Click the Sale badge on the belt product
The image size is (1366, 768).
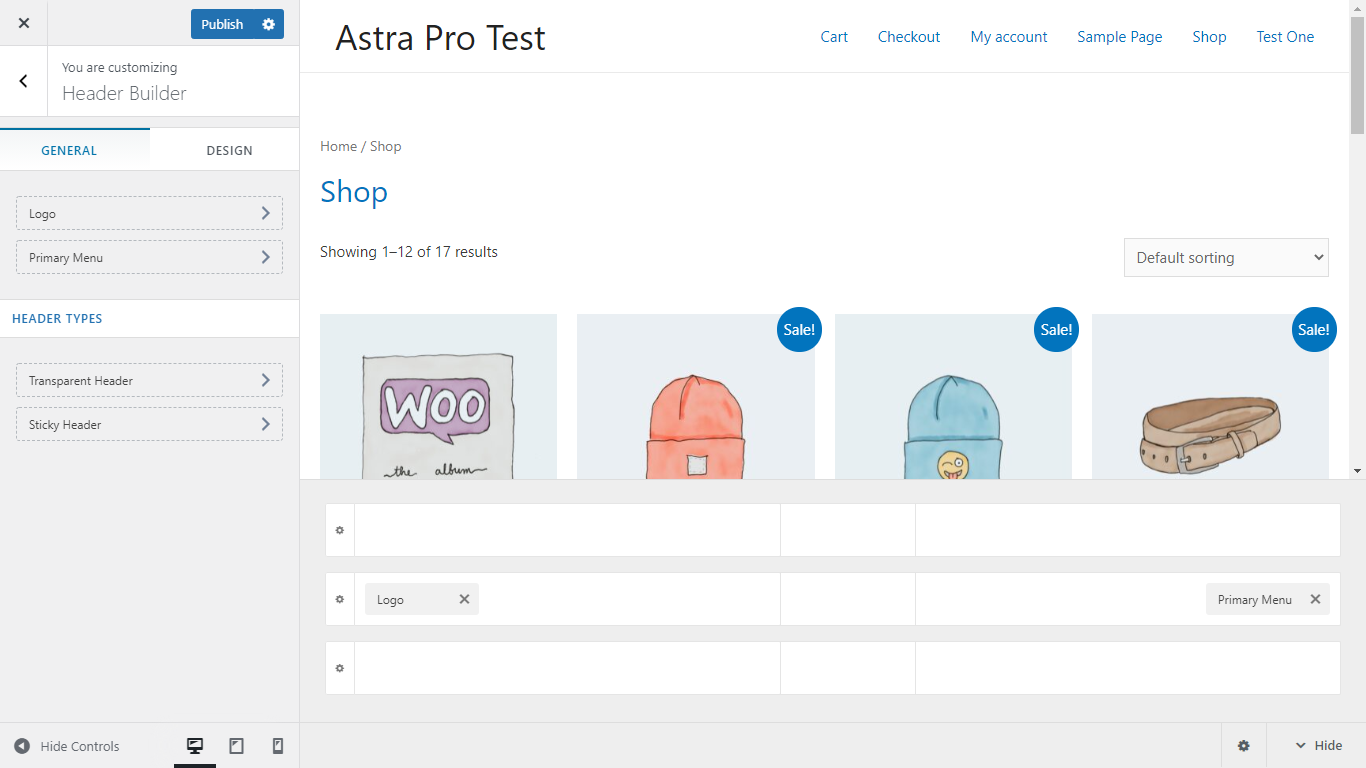[x=1314, y=329]
